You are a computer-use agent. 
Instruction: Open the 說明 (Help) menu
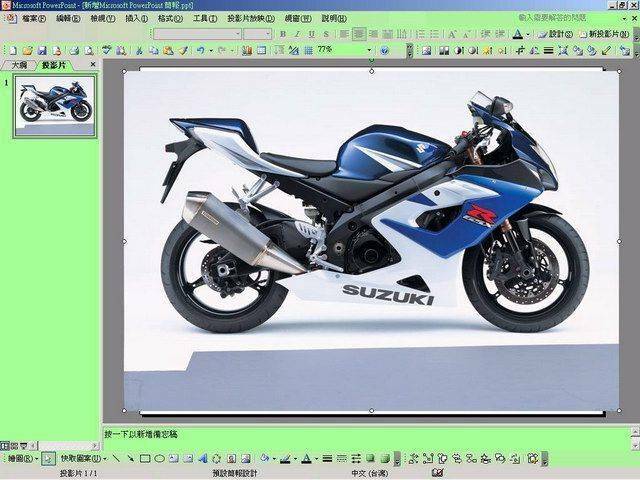[x=334, y=18]
